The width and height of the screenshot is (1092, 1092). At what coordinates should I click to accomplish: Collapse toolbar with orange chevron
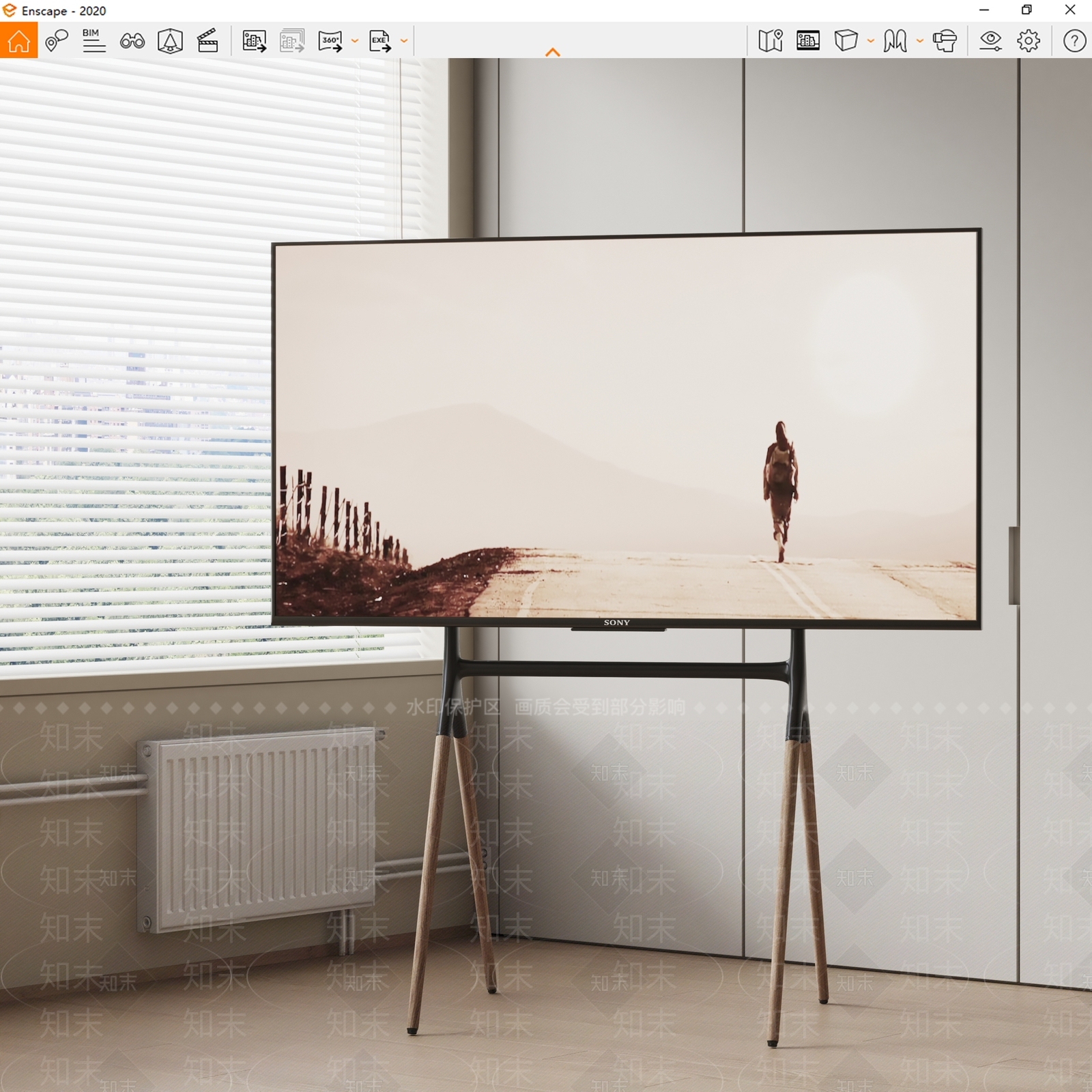(553, 52)
